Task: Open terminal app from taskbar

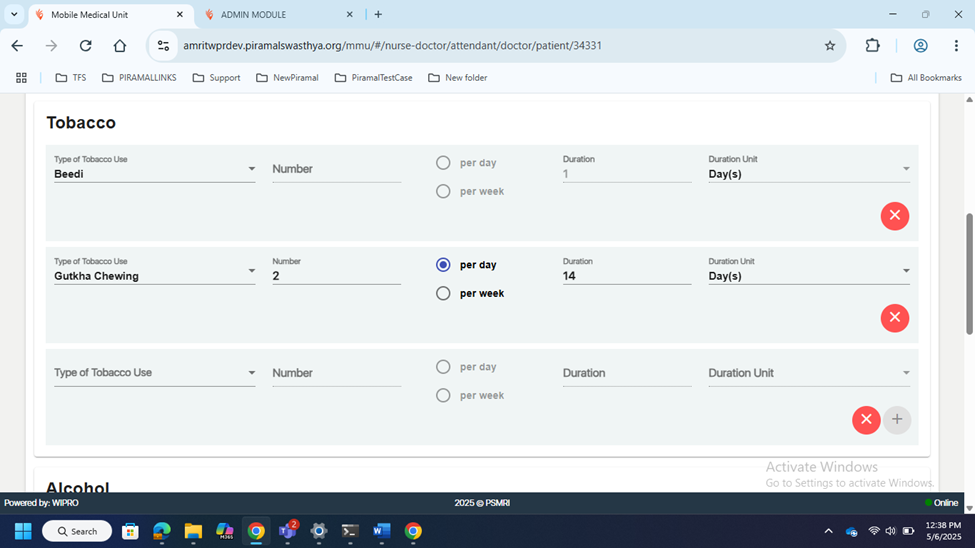Action: click(x=350, y=531)
